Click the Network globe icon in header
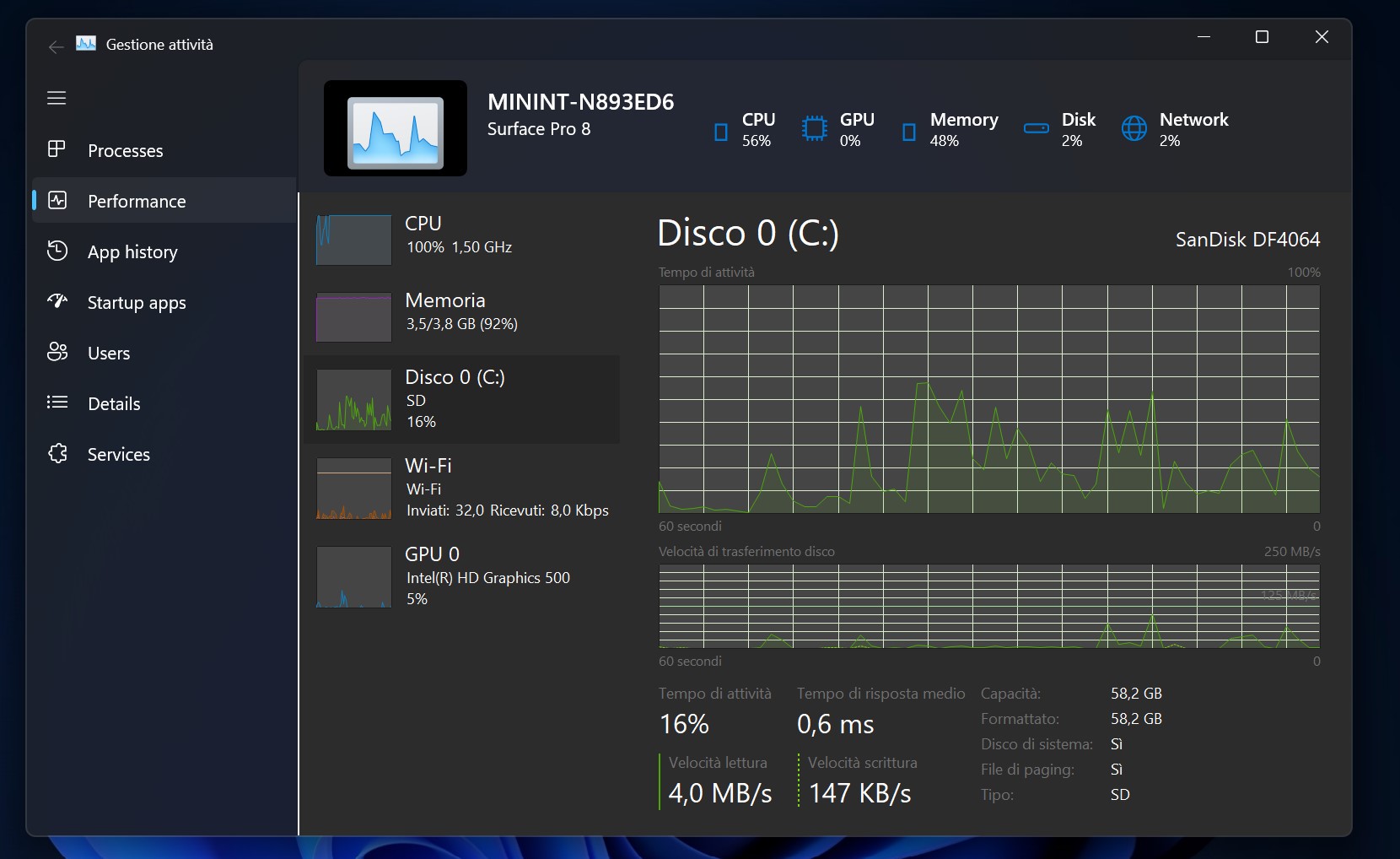 [1133, 129]
